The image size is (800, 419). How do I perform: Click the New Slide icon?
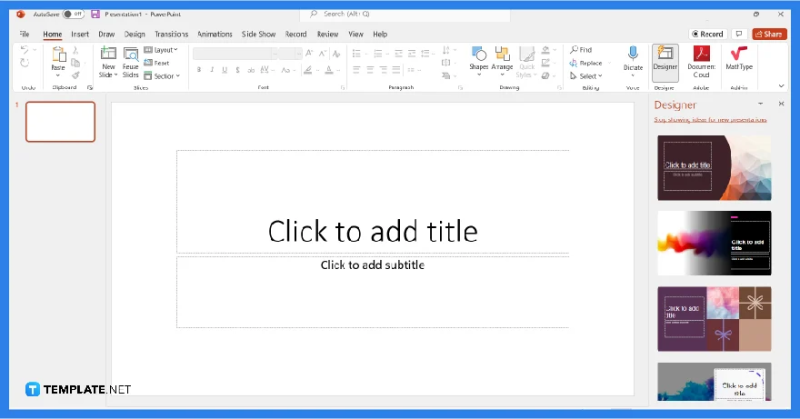pos(108,55)
